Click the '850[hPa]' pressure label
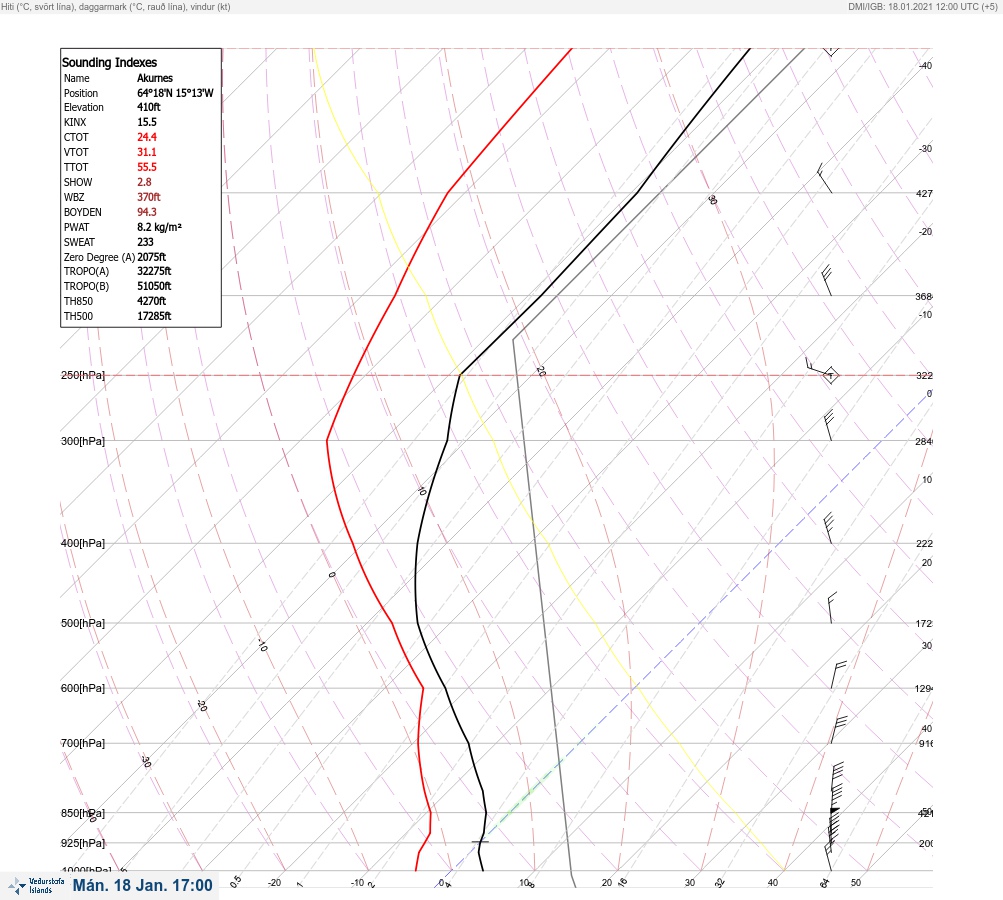 [83, 813]
